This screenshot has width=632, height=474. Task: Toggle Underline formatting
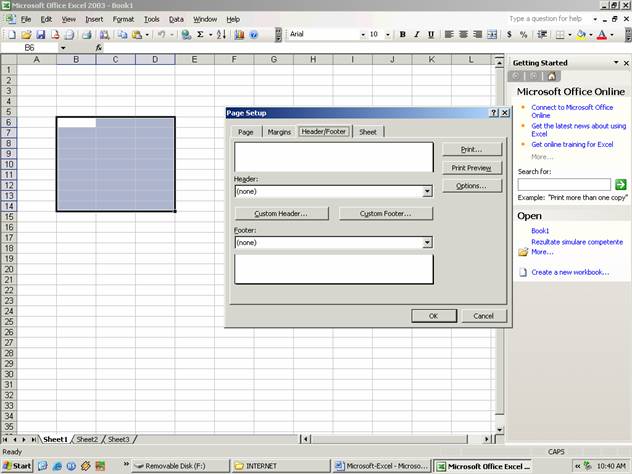pyautogui.click(x=431, y=35)
